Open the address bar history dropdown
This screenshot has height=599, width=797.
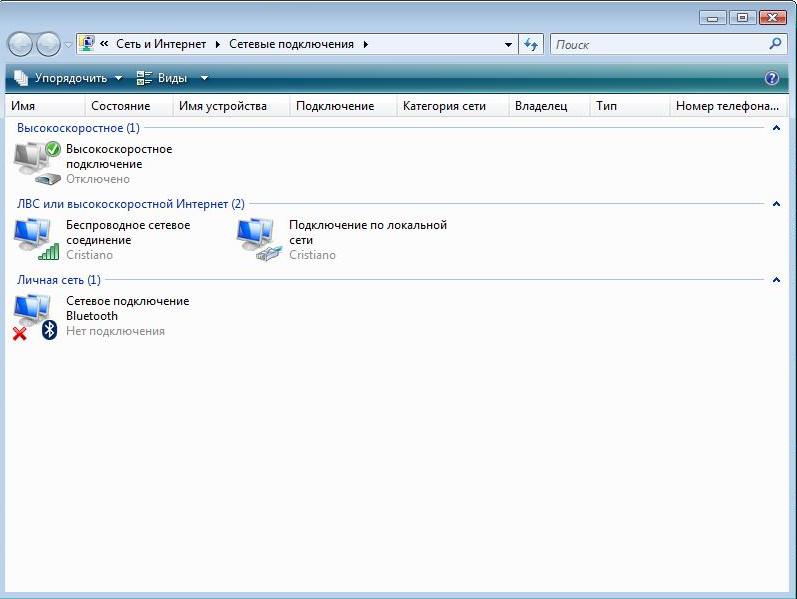508,45
